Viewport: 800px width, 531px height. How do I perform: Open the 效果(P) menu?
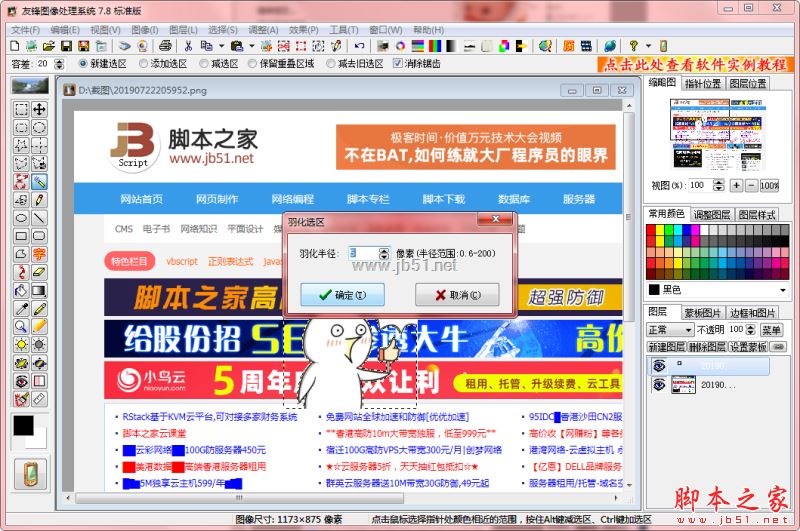click(304, 30)
